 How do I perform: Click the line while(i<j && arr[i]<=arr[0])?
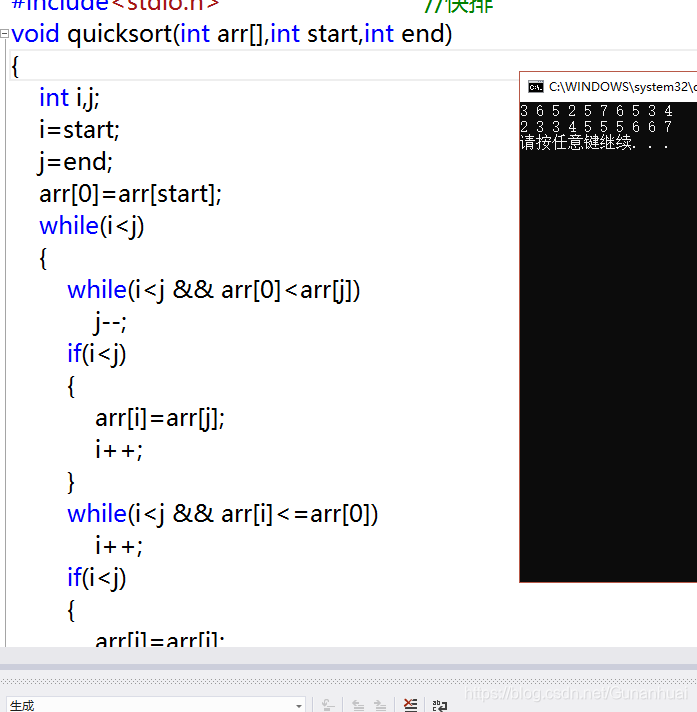(x=222, y=514)
